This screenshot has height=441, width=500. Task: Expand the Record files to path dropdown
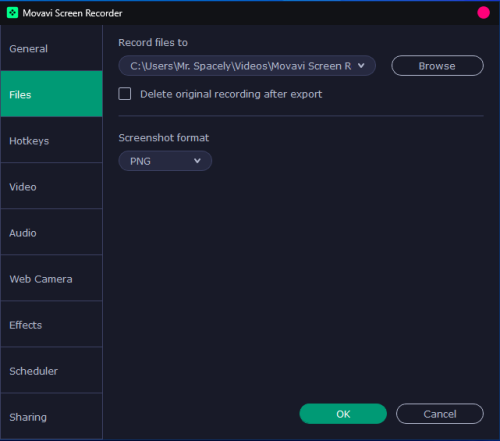pyautogui.click(x=247, y=66)
